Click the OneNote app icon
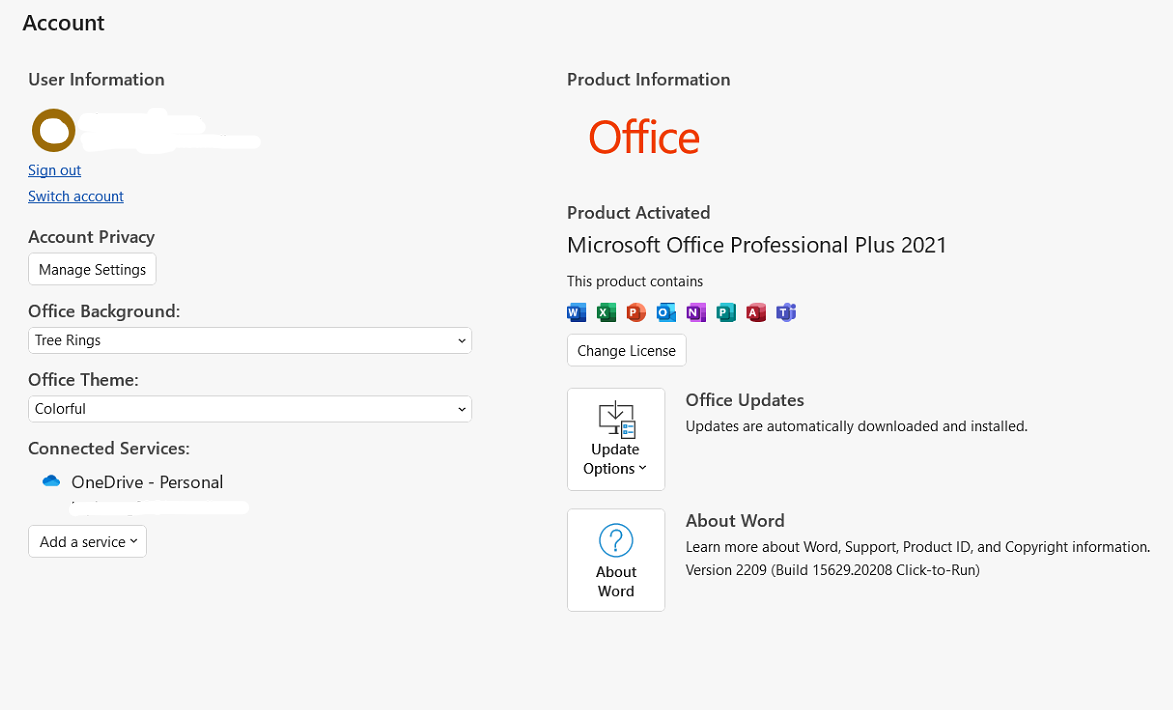This screenshot has height=710, width=1173. pyautogui.click(x=696, y=312)
